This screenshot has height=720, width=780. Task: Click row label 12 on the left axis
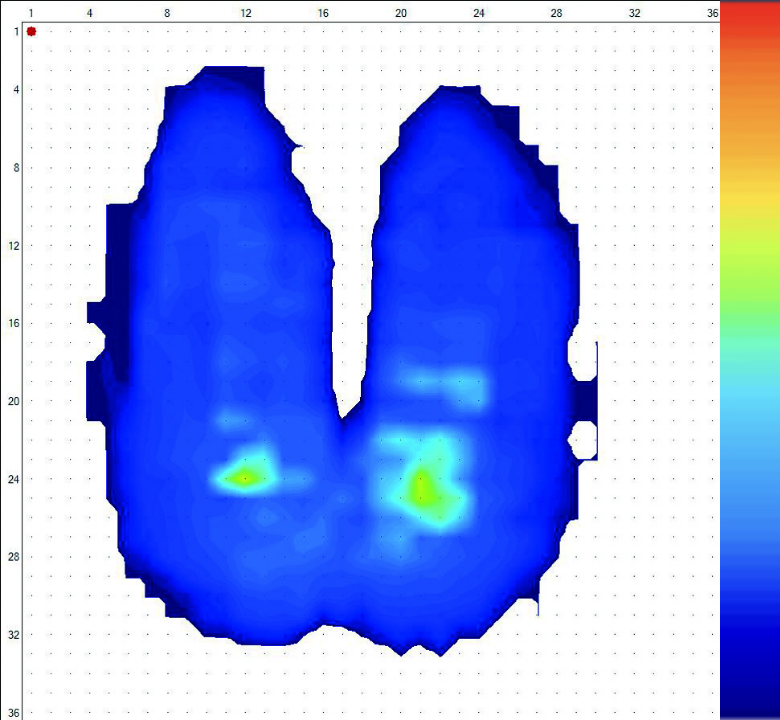coord(13,246)
